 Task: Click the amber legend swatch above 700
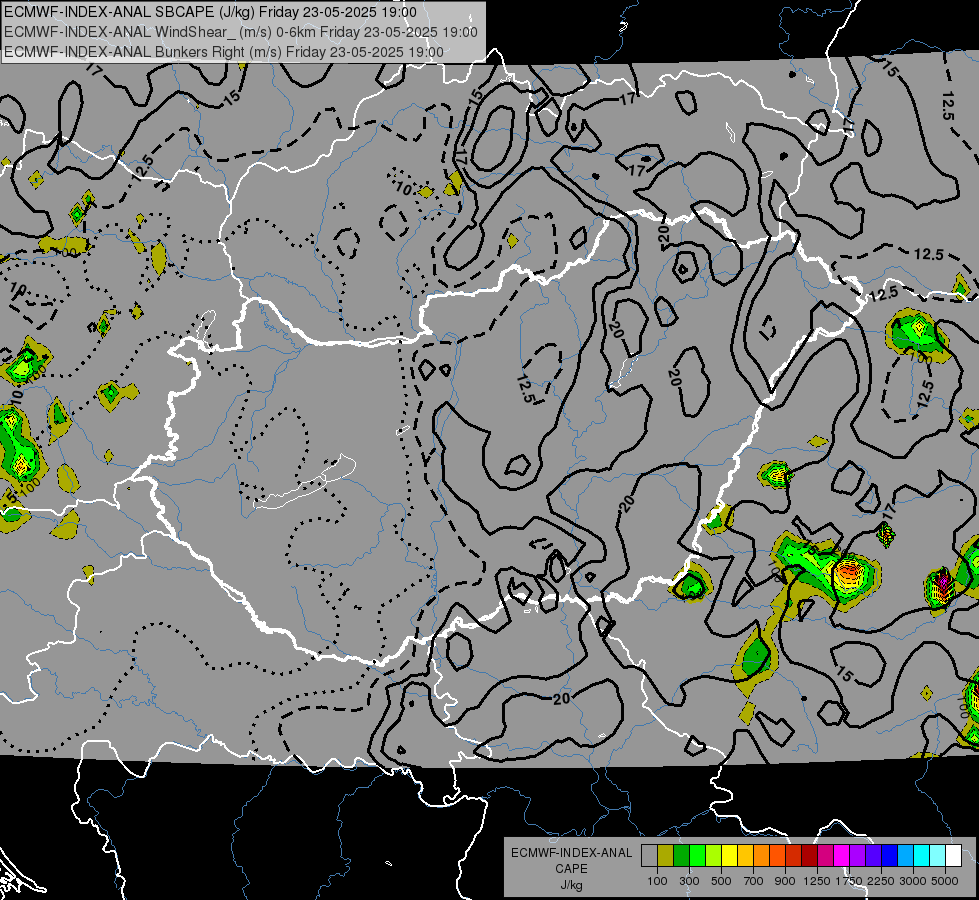point(745,855)
